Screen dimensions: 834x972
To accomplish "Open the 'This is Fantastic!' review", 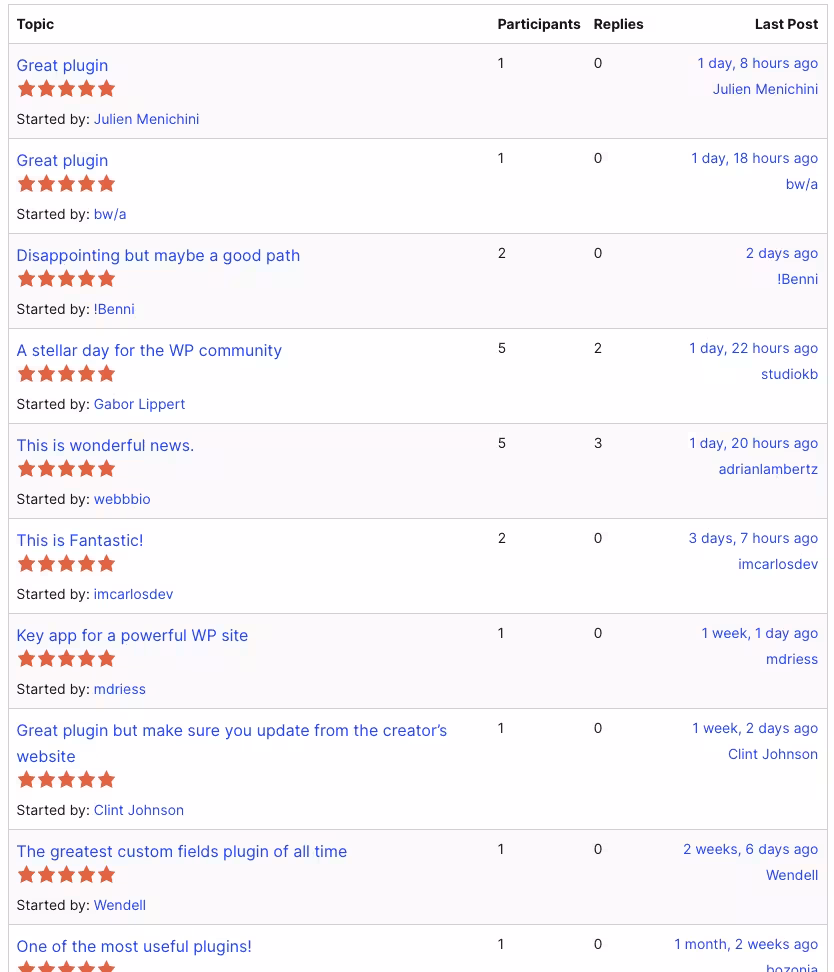I will (80, 540).
